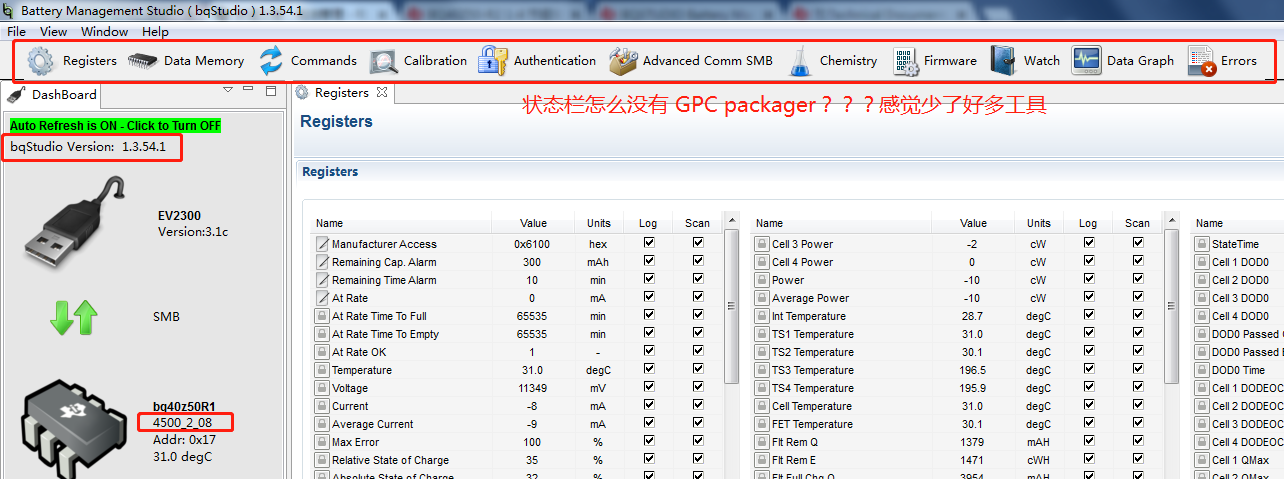Open the Help menu
Viewport: 1284px width, 479px height.
click(155, 31)
